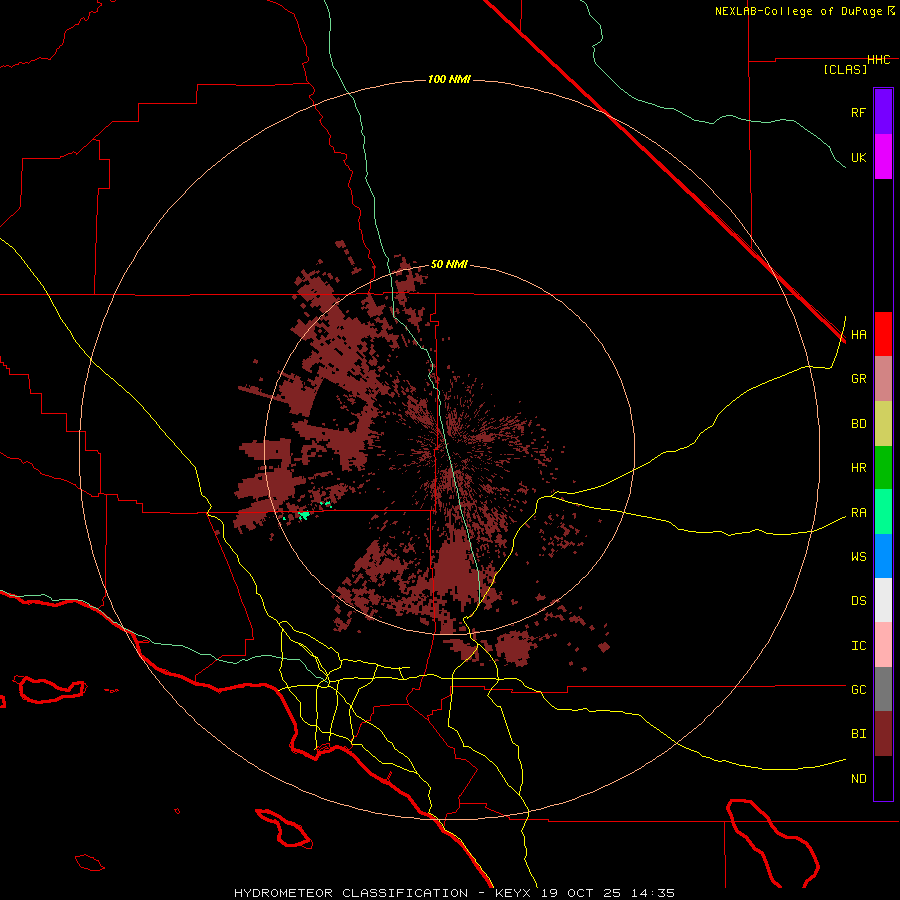Image resolution: width=900 pixels, height=900 pixels.
Task: Click the UK legend label
Action: pos(858,157)
